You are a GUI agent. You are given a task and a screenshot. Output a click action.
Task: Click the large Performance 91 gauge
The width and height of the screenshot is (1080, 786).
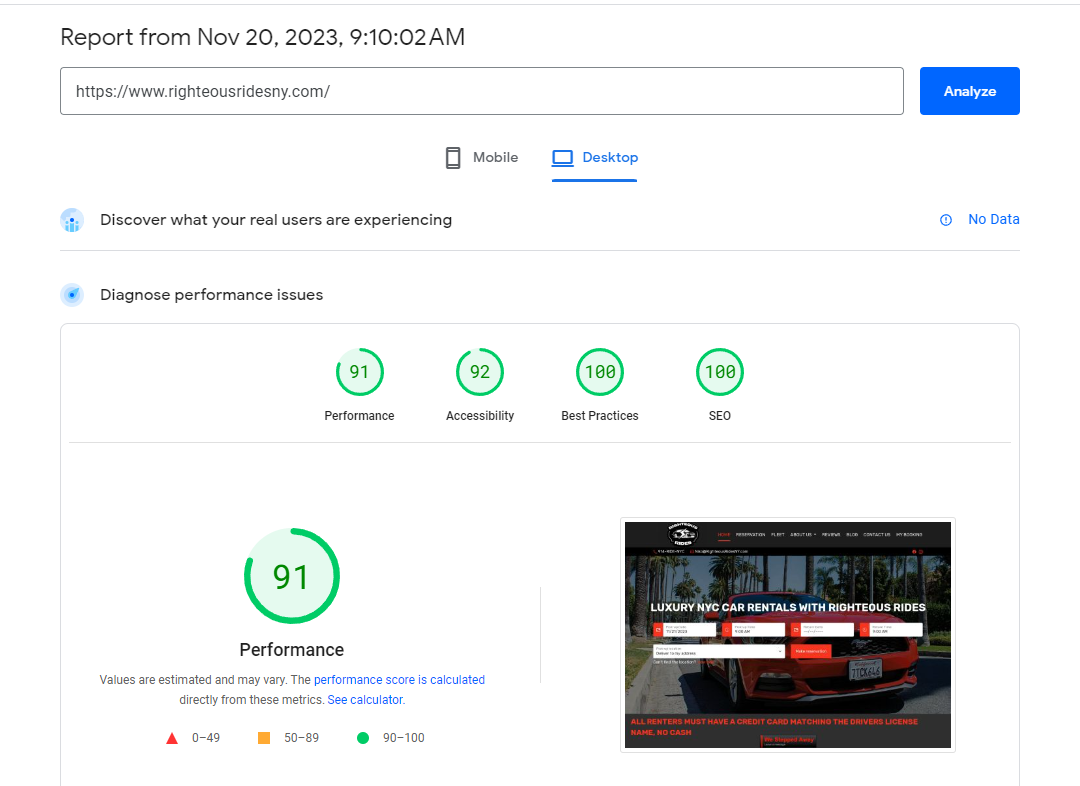[291, 576]
